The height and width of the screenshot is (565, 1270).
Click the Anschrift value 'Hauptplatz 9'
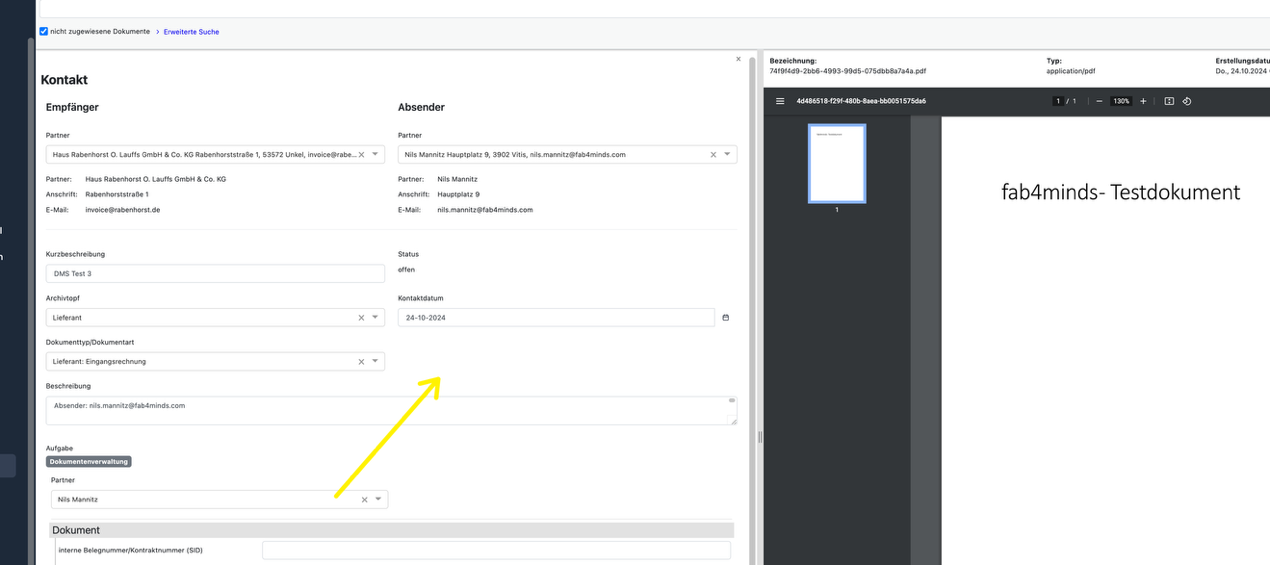point(458,194)
